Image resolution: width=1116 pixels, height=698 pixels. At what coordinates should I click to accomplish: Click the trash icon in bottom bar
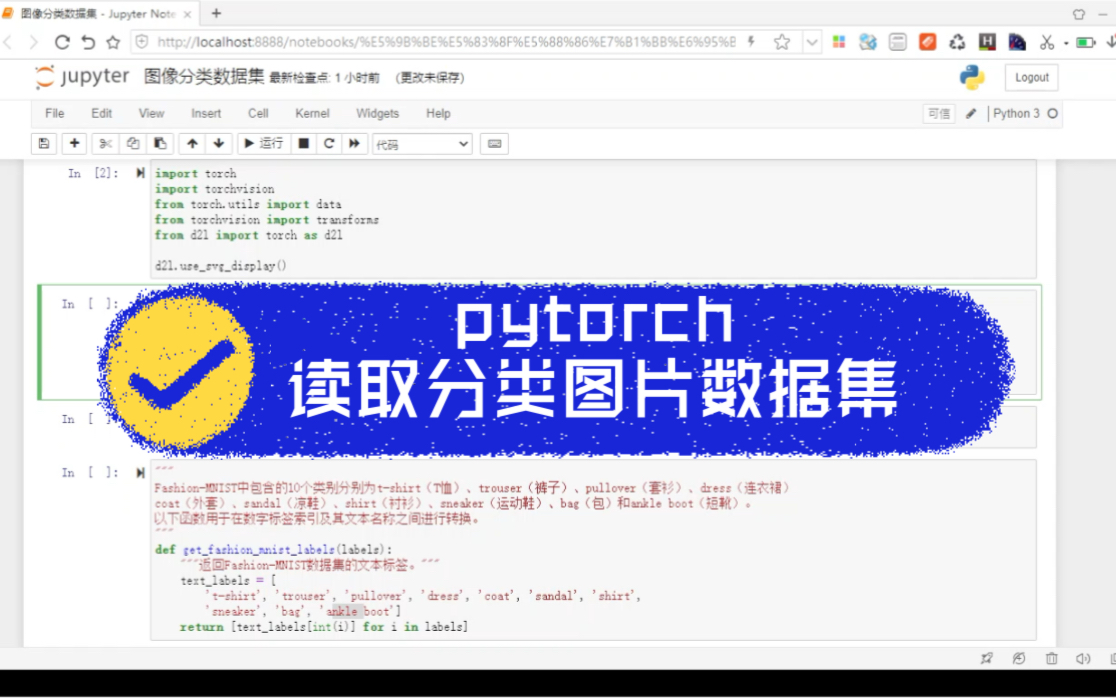pos(1051,659)
